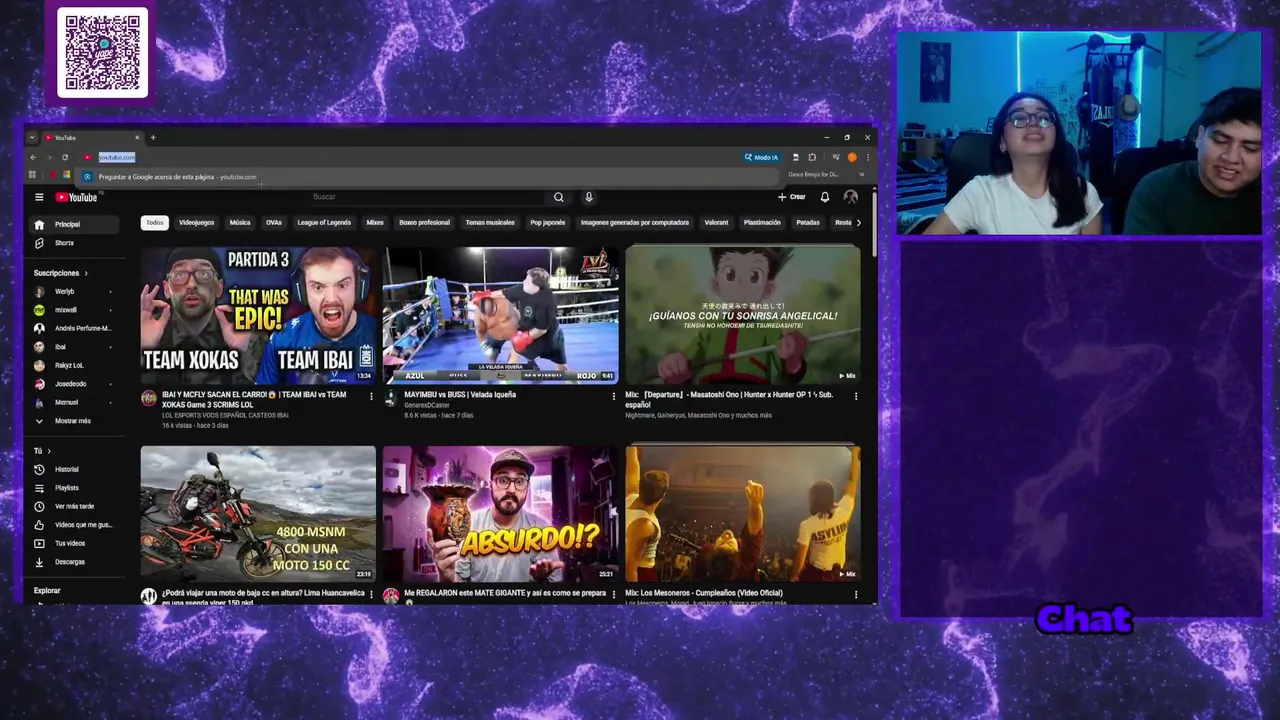The image size is (1280, 720).
Task: Open the Team Xokas vs Team Ibai thumbnail
Action: (x=258, y=316)
